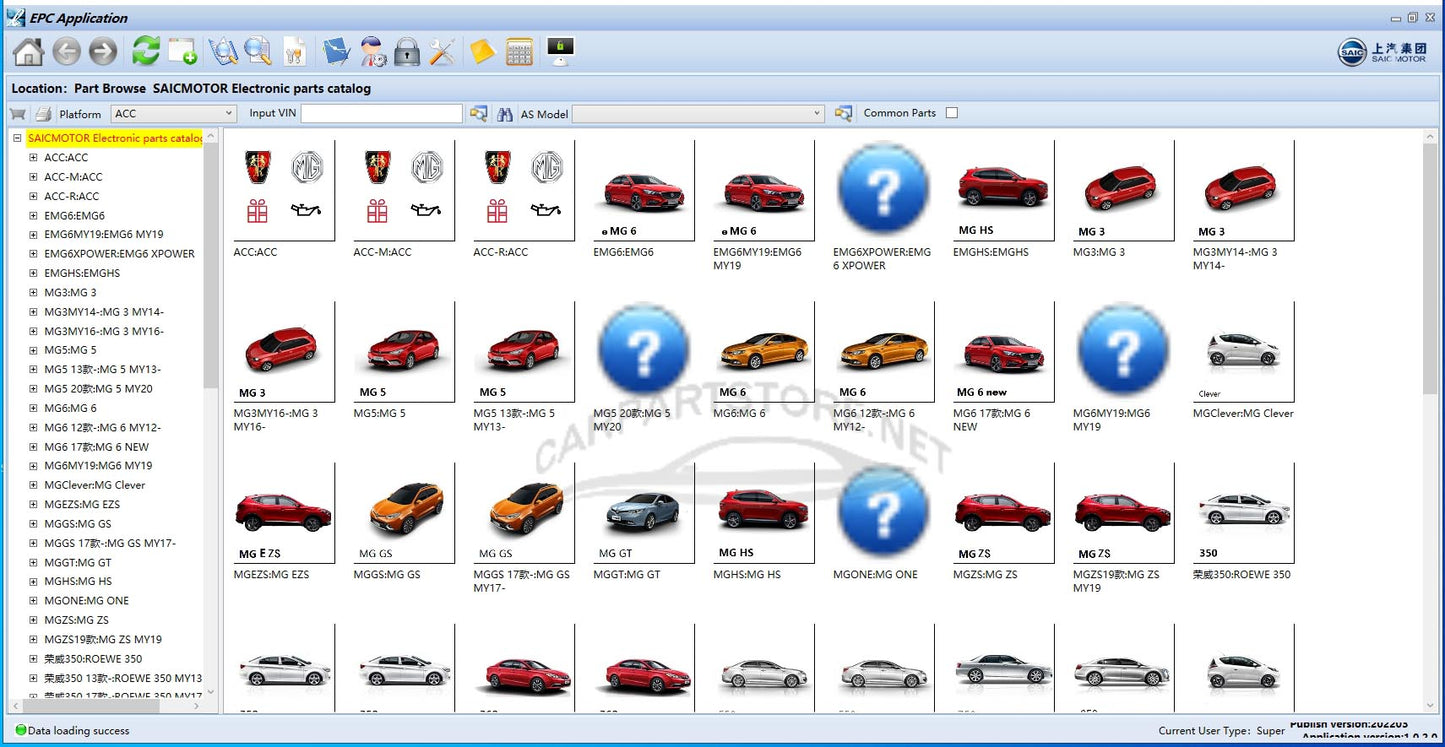Expand the MG3:MG 3 tree node
The height and width of the screenshot is (747, 1445).
click(x=33, y=292)
